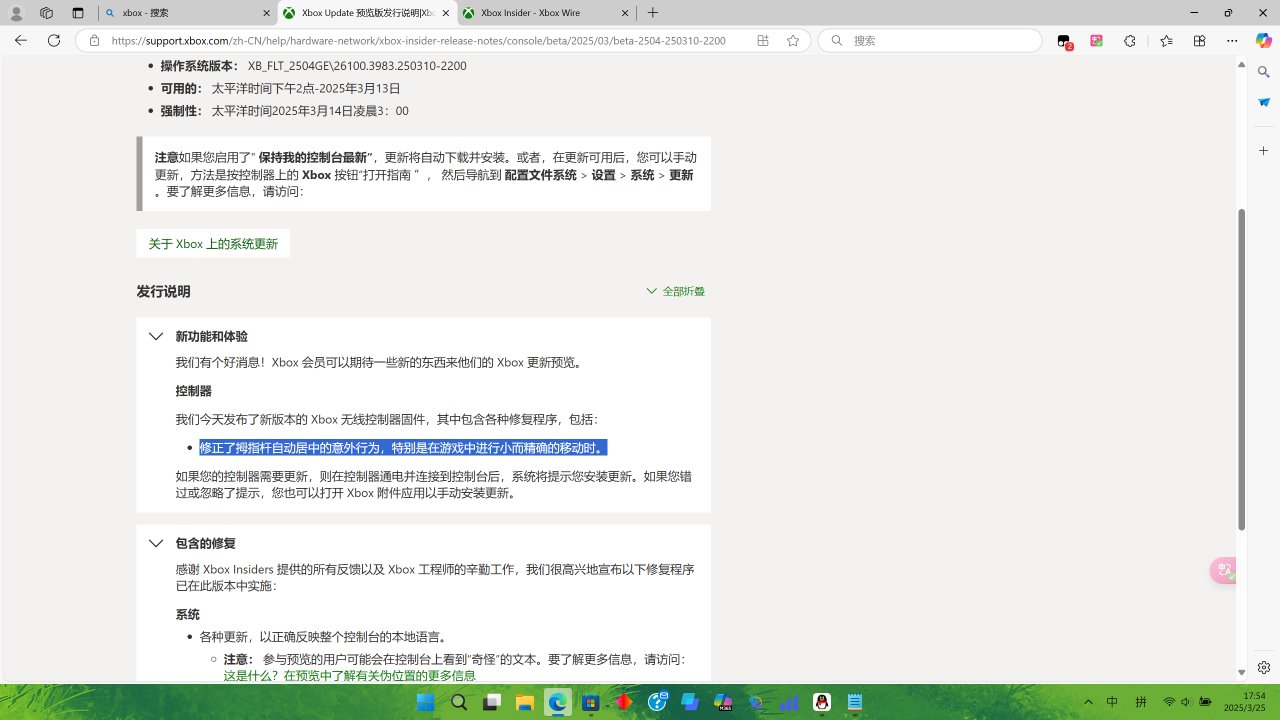The image size is (1280, 720).
Task: Collapse the 包含的修复 section
Action: (156, 544)
